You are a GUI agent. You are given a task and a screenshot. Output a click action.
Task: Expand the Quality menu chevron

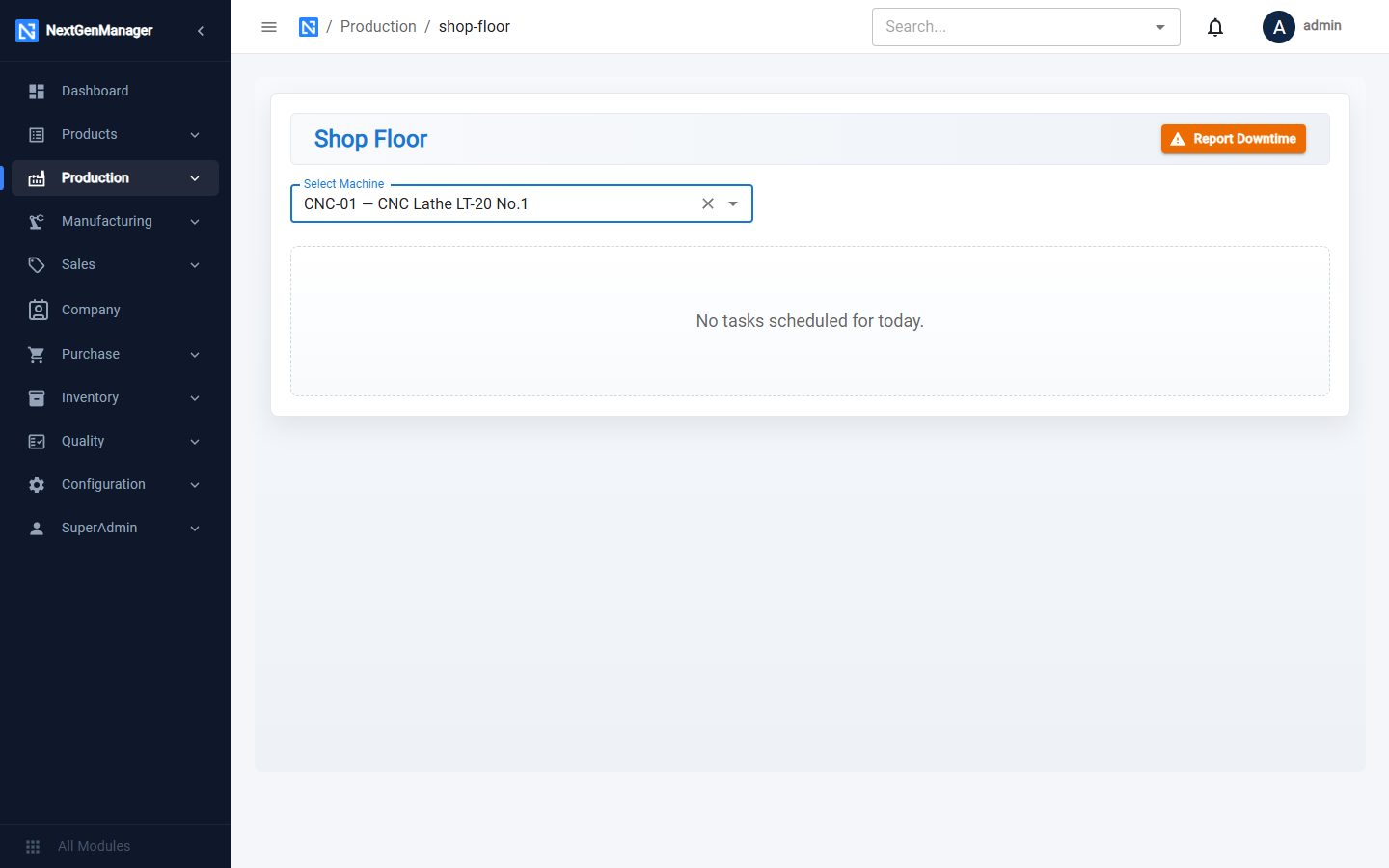[195, 441]
